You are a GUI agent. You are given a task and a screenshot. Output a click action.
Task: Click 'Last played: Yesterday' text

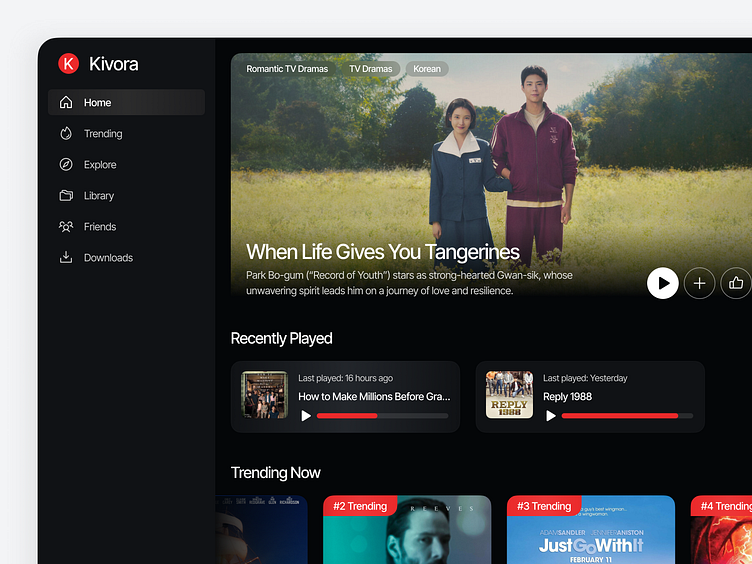pos(585,378)
